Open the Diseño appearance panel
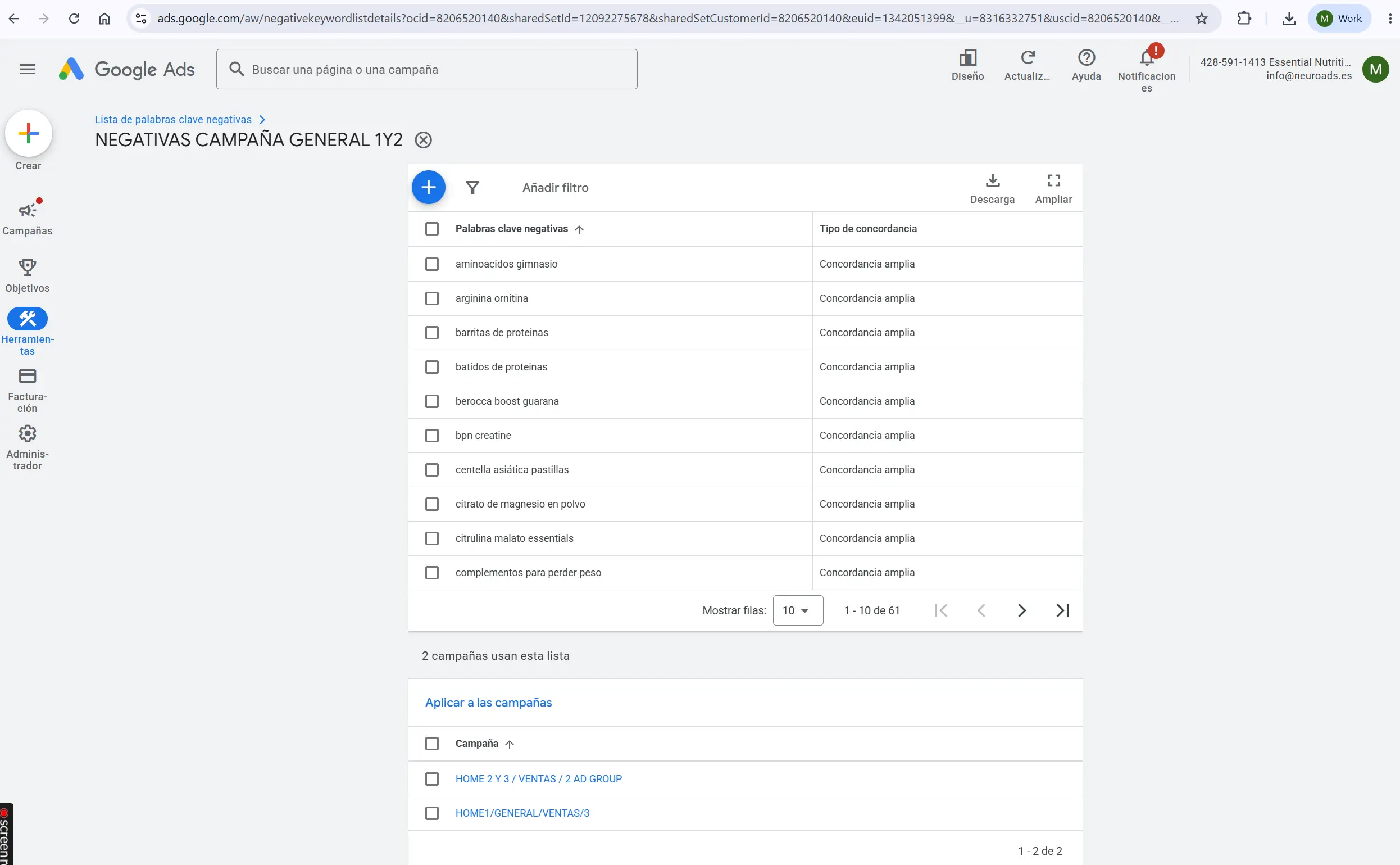This screenshot has height=865, width=1400. coord(967,65)
